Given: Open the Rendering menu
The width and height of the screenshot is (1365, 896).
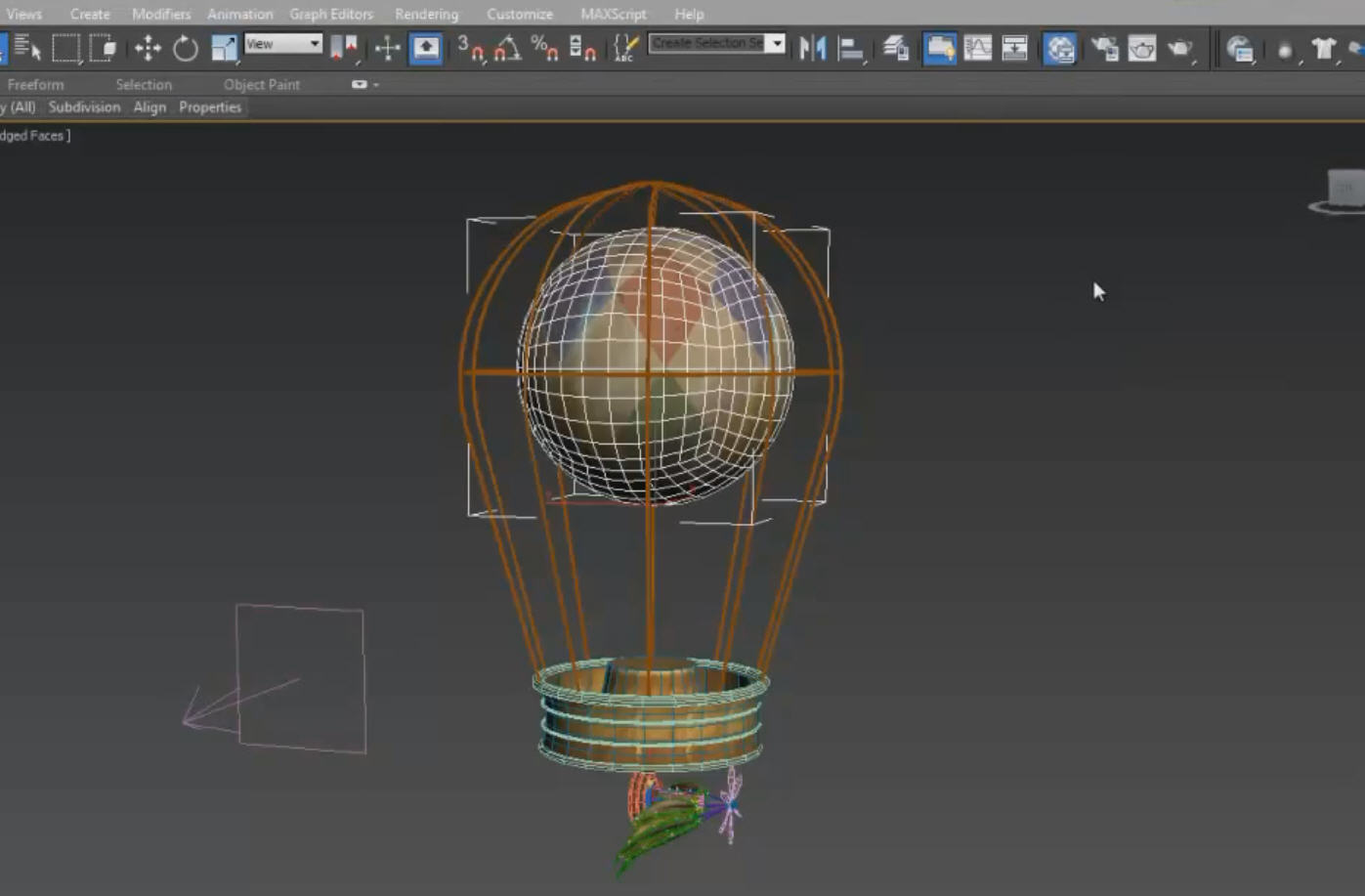Looking at the screenshot, I should 427,14.
